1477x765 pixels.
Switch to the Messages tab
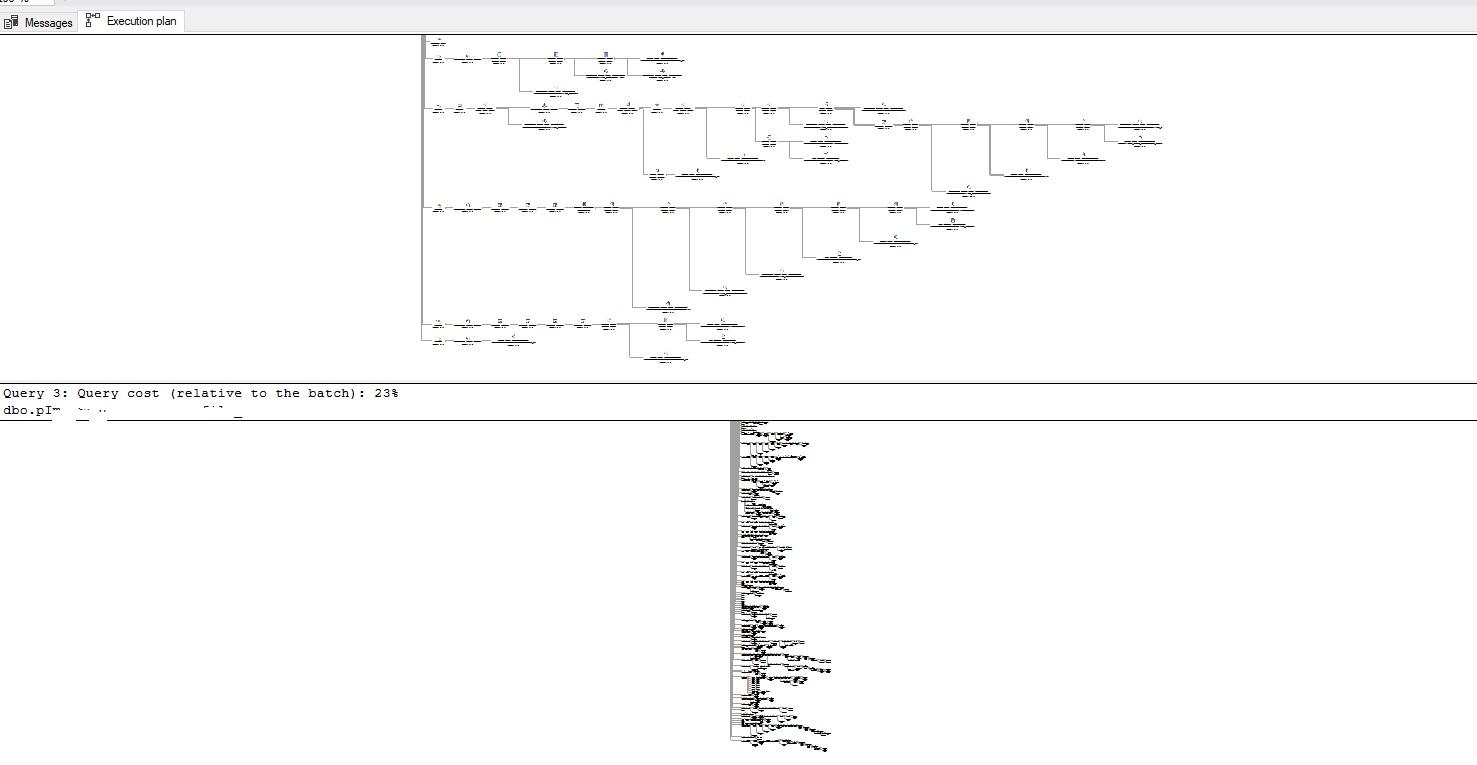coord(39,22)
